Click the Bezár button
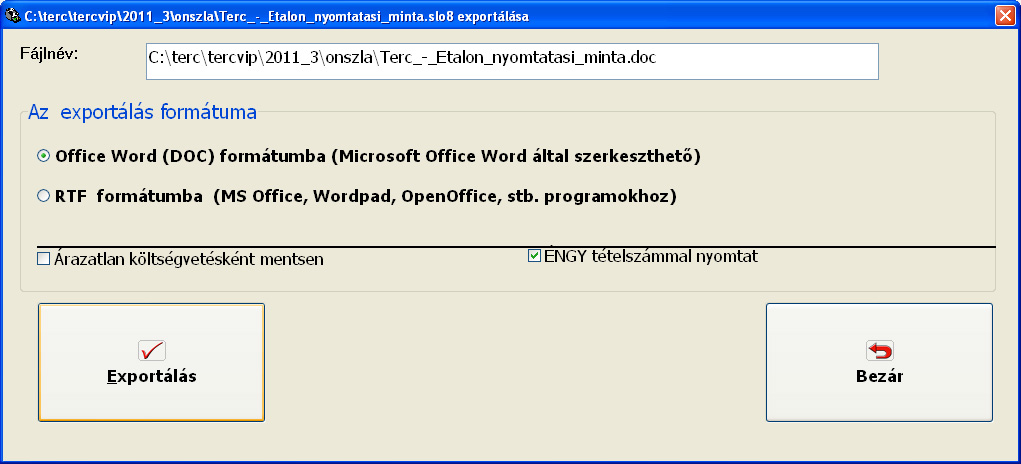The height and width of the screenshot is (464, 1021). 879,362
